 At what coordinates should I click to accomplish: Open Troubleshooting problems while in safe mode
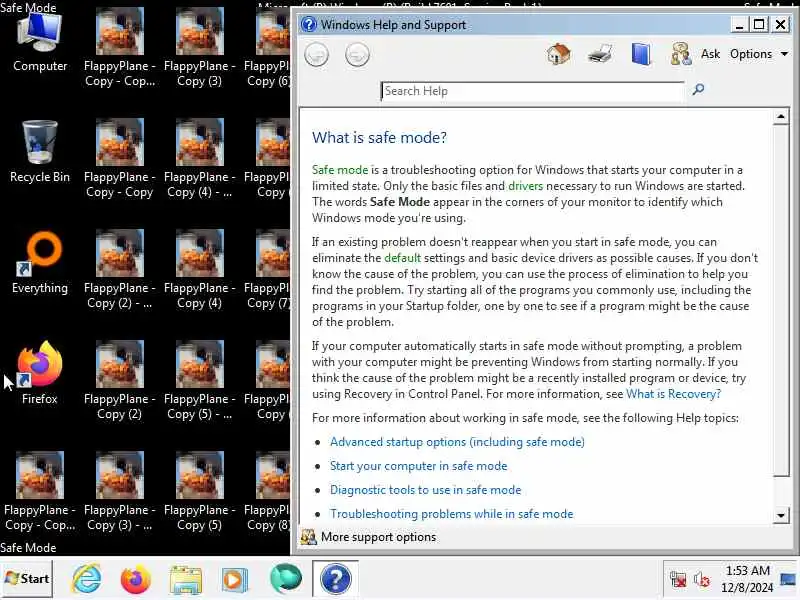(x=452, y=514)
